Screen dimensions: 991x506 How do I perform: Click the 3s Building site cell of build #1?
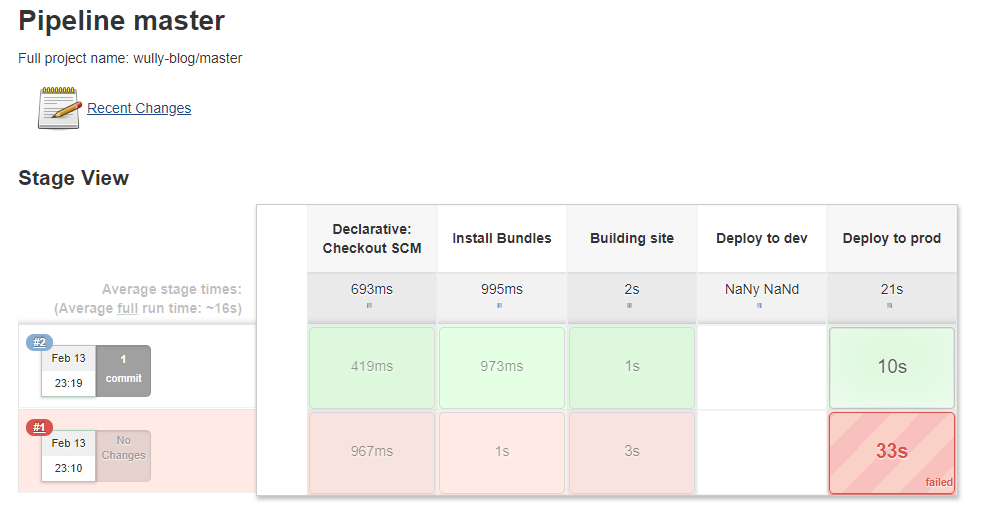[x=632, y=452]
